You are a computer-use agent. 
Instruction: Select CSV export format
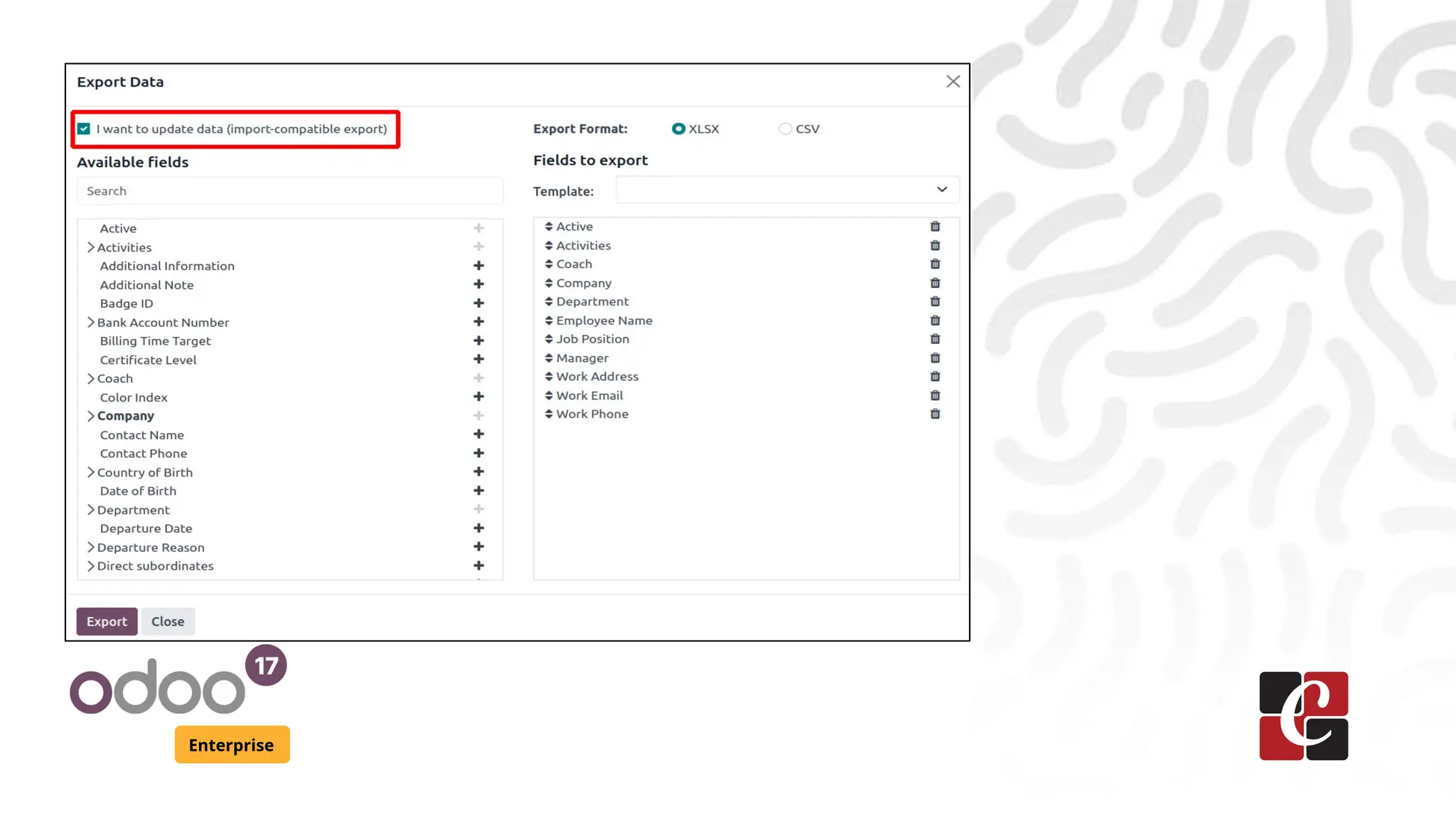(785, 129)
